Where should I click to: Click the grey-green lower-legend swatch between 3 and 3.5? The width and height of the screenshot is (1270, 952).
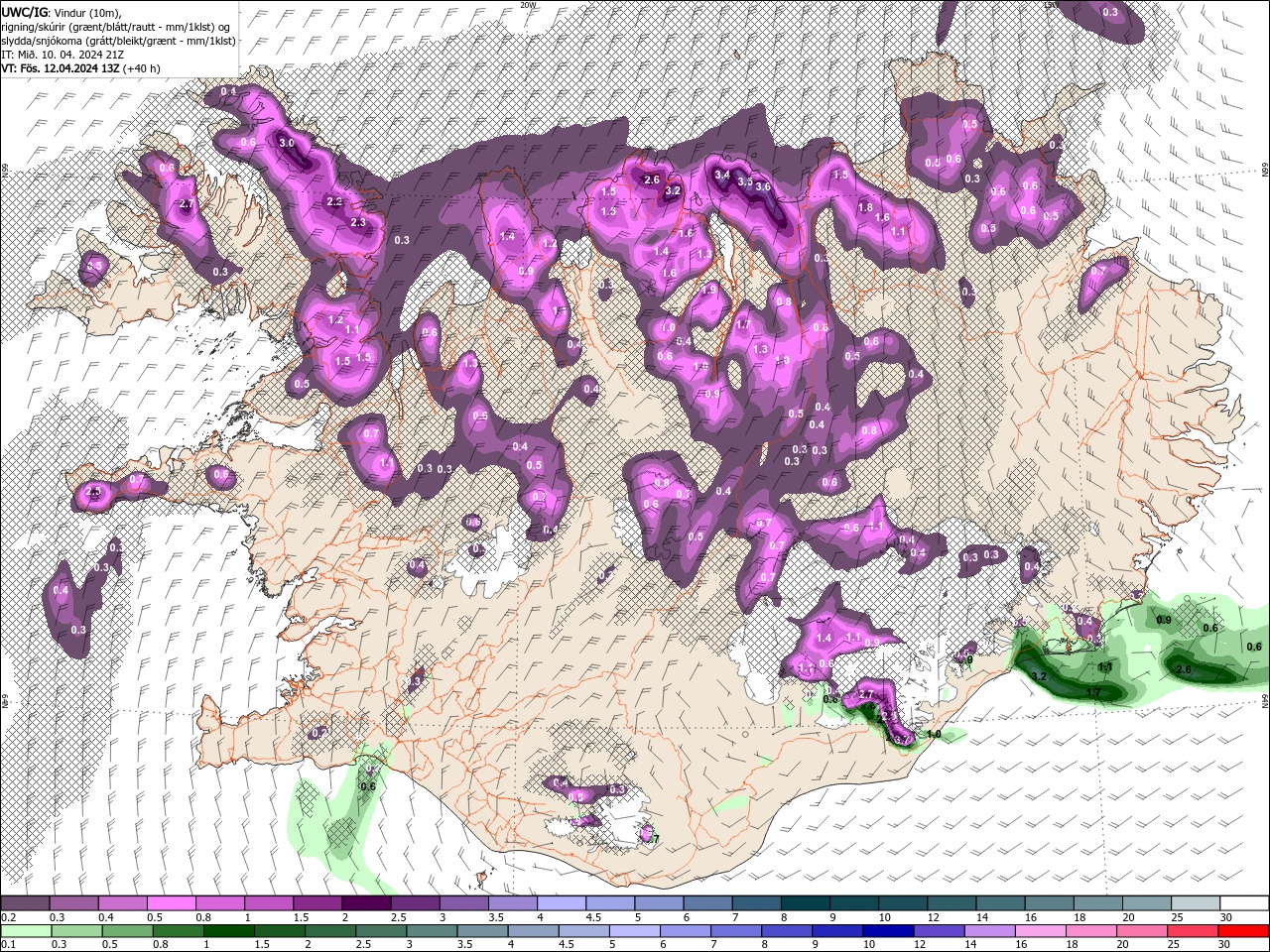tap(432, 931)
